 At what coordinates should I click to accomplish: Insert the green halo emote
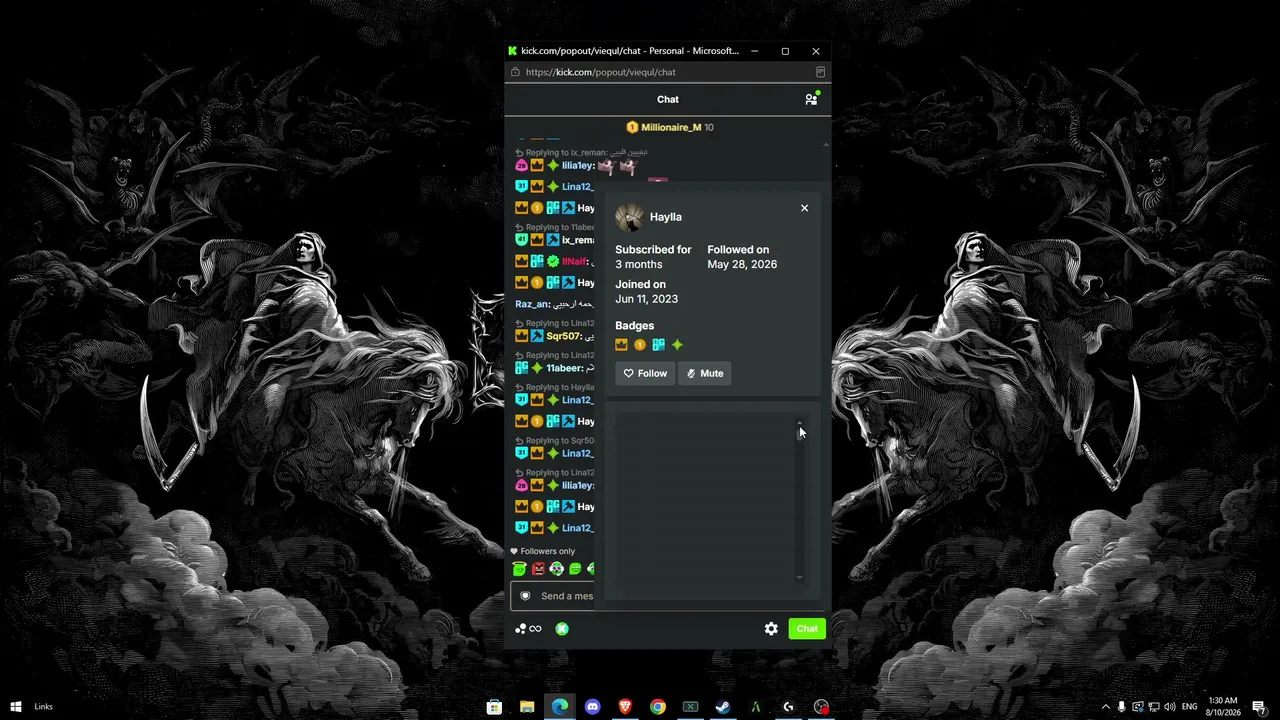coord(519,569)
